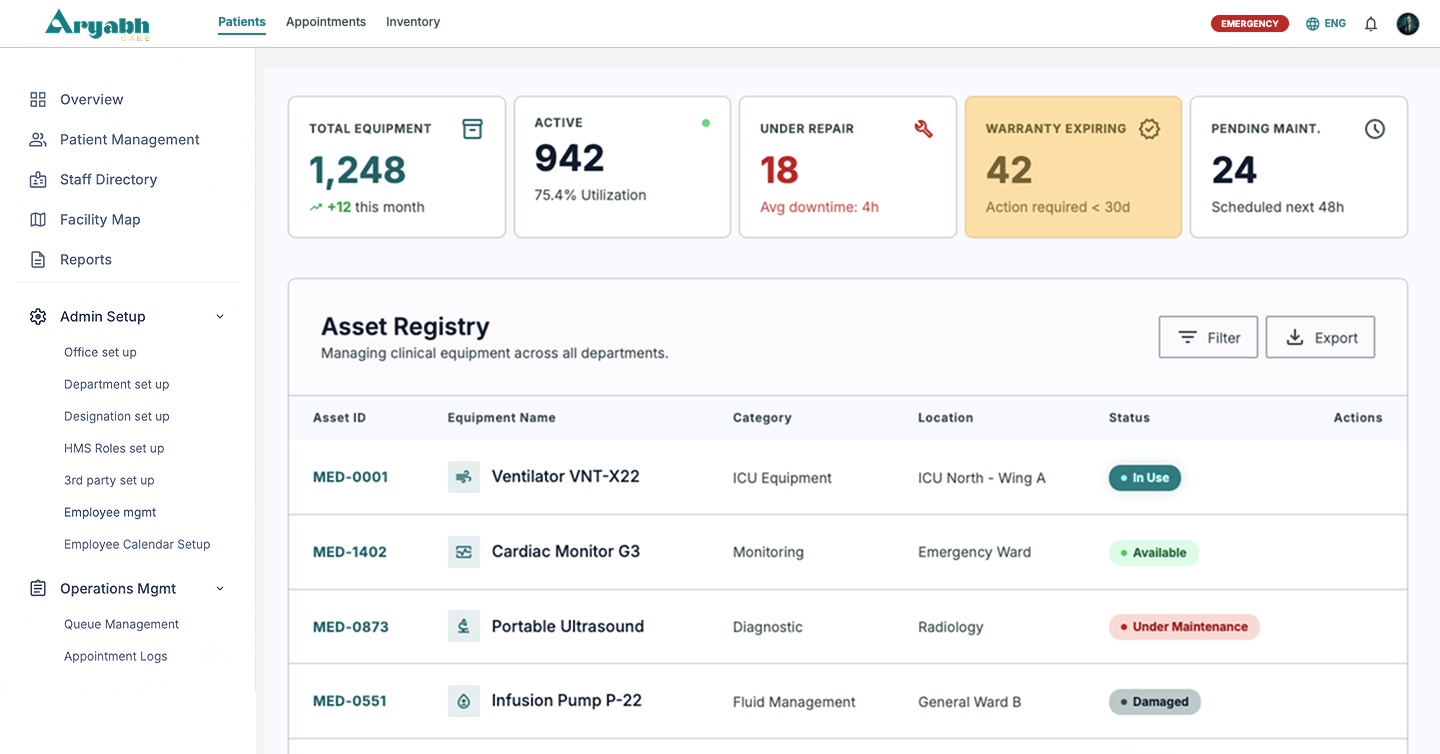Screen dimensions: 1440x754
Task: Click the Total Equipment archive box icon
Action: pyautogui.click(x=472, y=129)
